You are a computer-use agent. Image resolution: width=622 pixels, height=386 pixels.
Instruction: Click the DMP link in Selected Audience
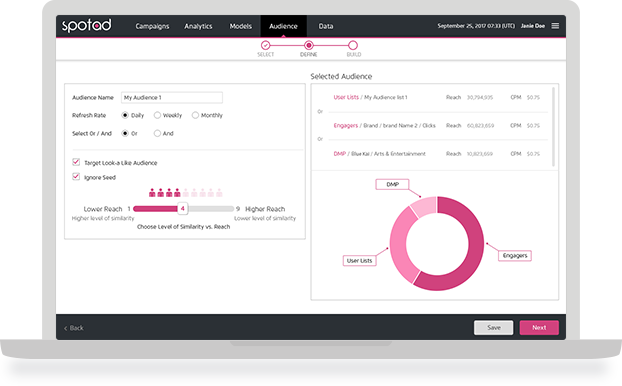340,154
